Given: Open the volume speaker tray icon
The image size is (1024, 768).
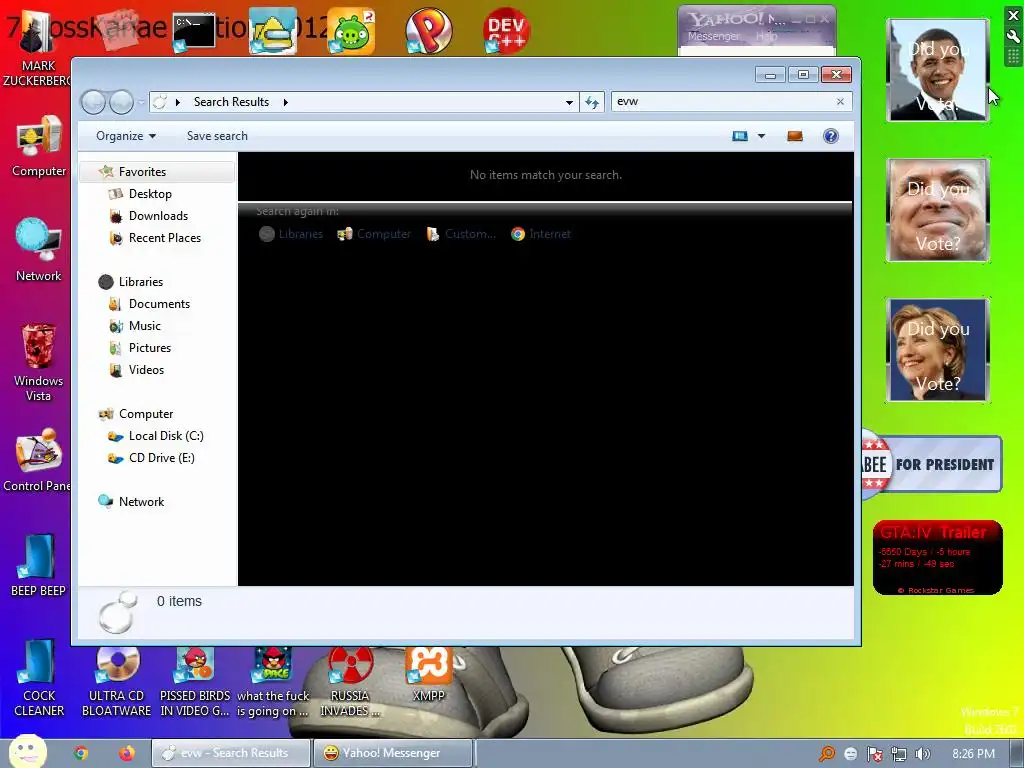Looking at the screenshot, I should coord(922,754).
